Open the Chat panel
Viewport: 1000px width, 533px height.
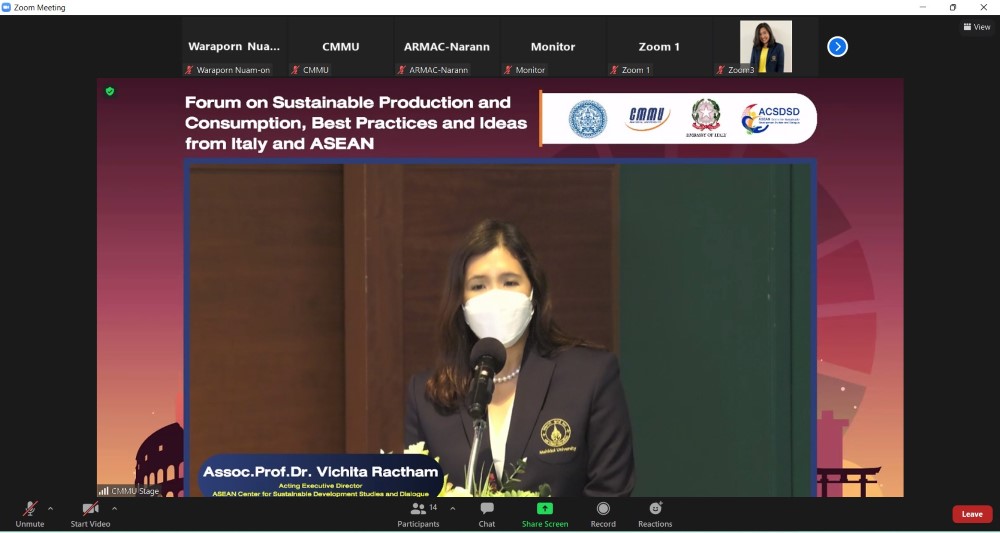pyautogui.click(x=486, y=512)
